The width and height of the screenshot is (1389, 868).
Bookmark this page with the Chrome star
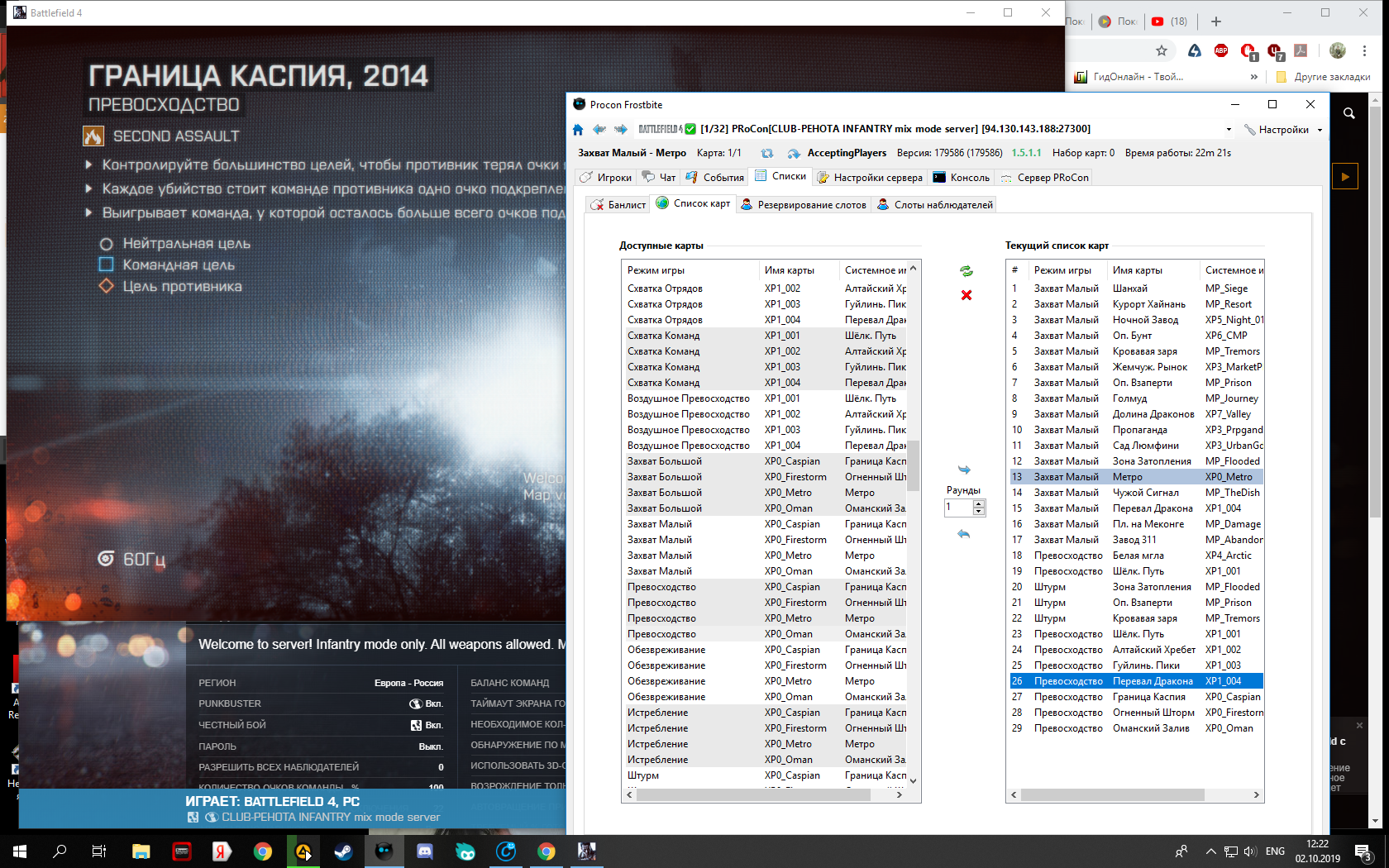tap(1162, 50)
